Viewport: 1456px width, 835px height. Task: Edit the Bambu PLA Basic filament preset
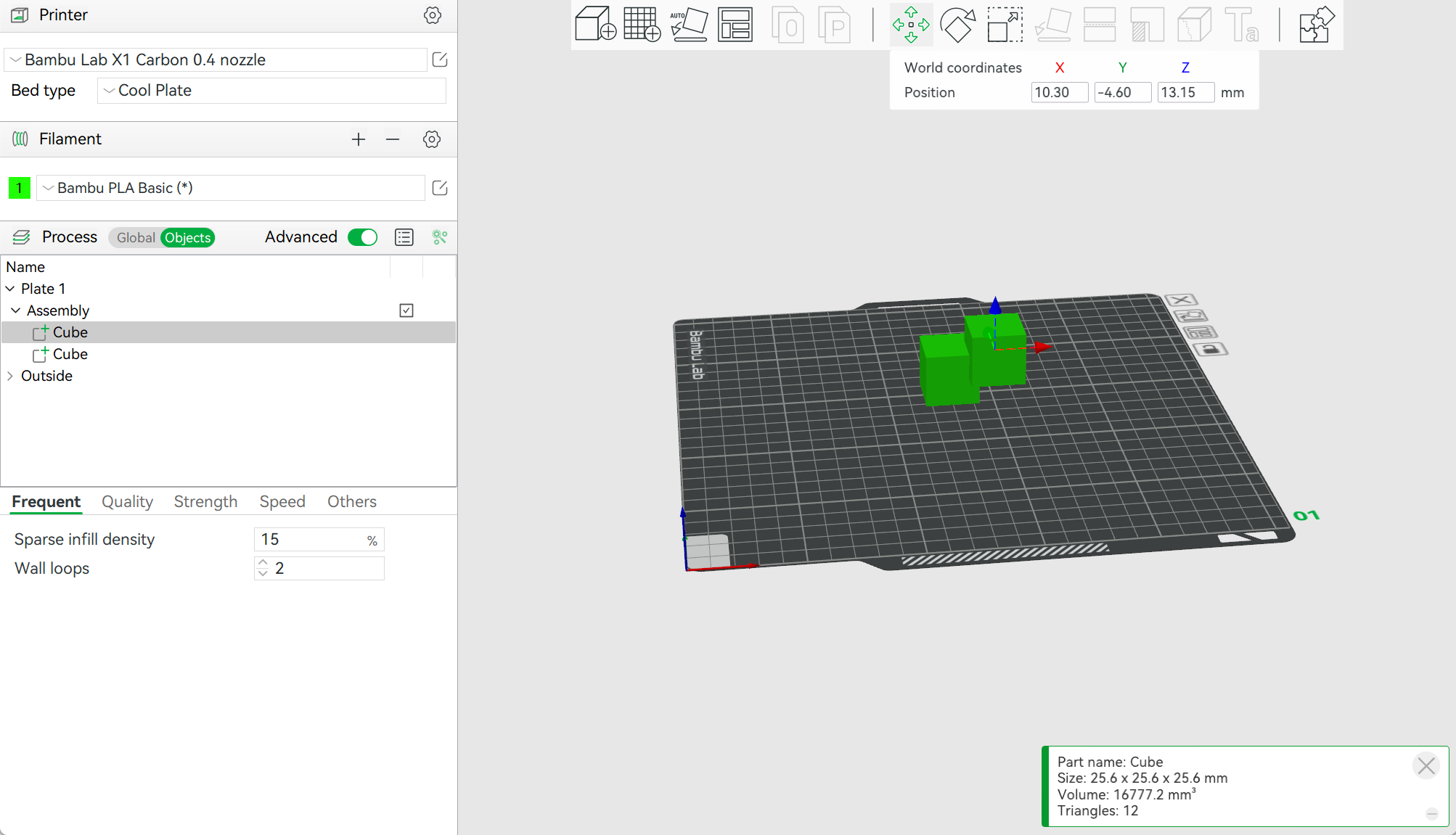click(439, 187)
